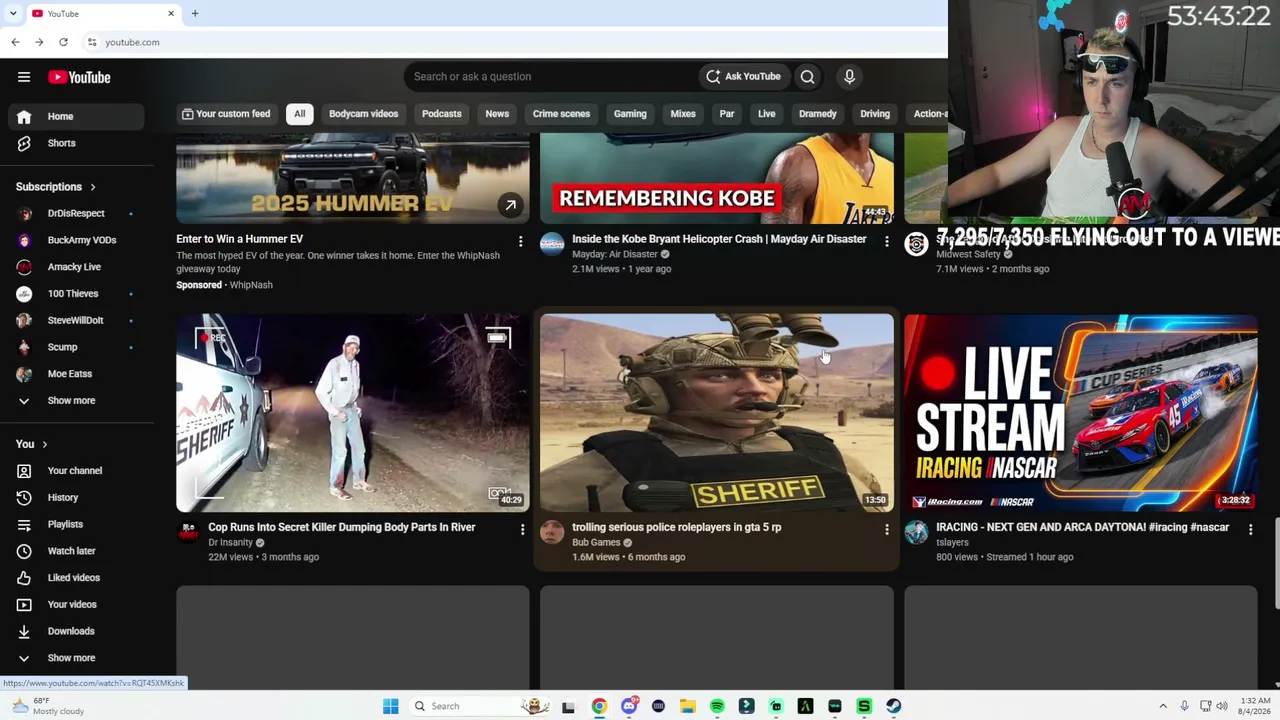The height and width of the screenshot is (720, 1280).
Task: Open the YouTube guide hamburger menu
Action: click(24, 77)
